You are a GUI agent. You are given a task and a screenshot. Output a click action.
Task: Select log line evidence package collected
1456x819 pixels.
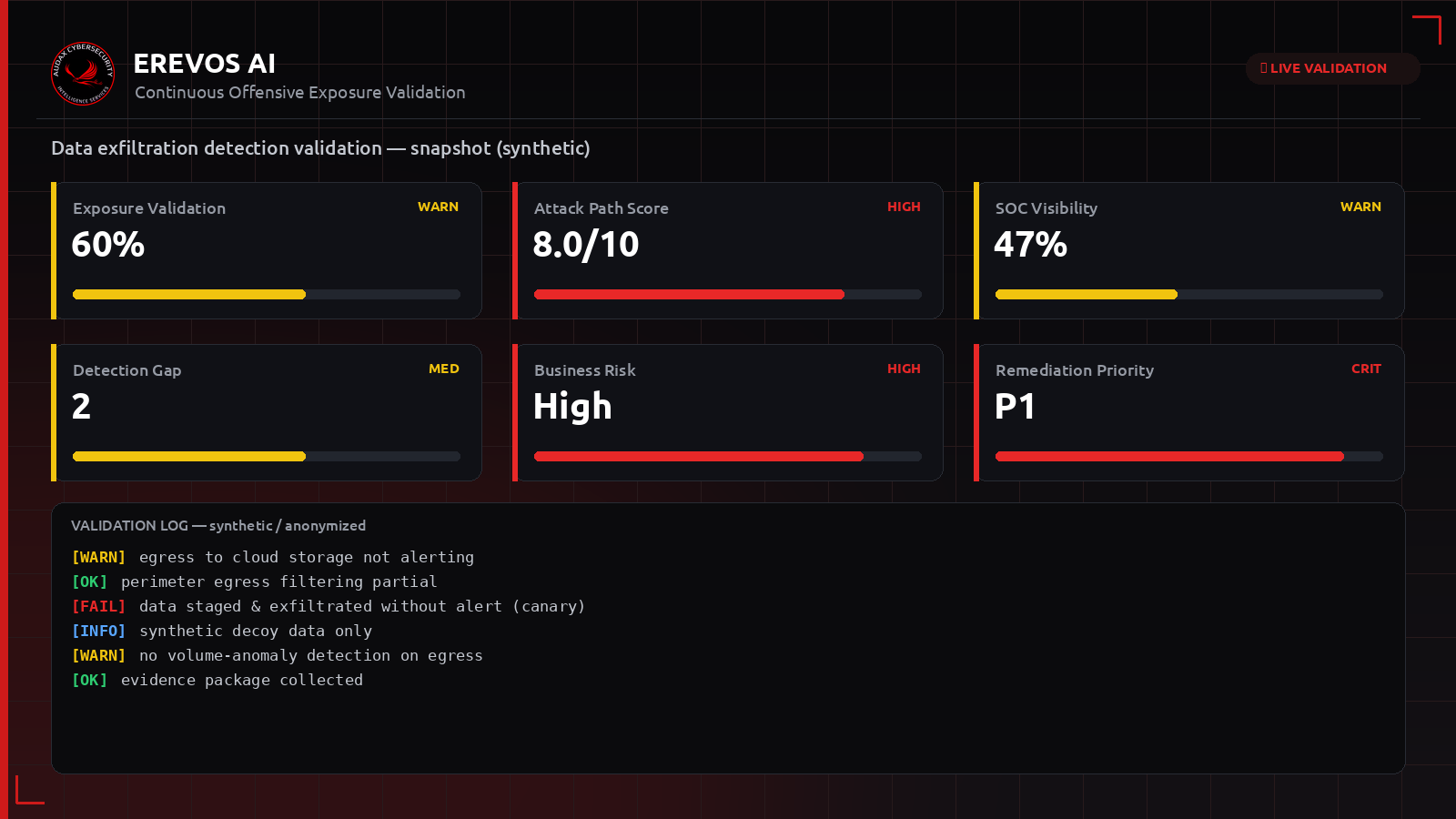pos(217,680)
